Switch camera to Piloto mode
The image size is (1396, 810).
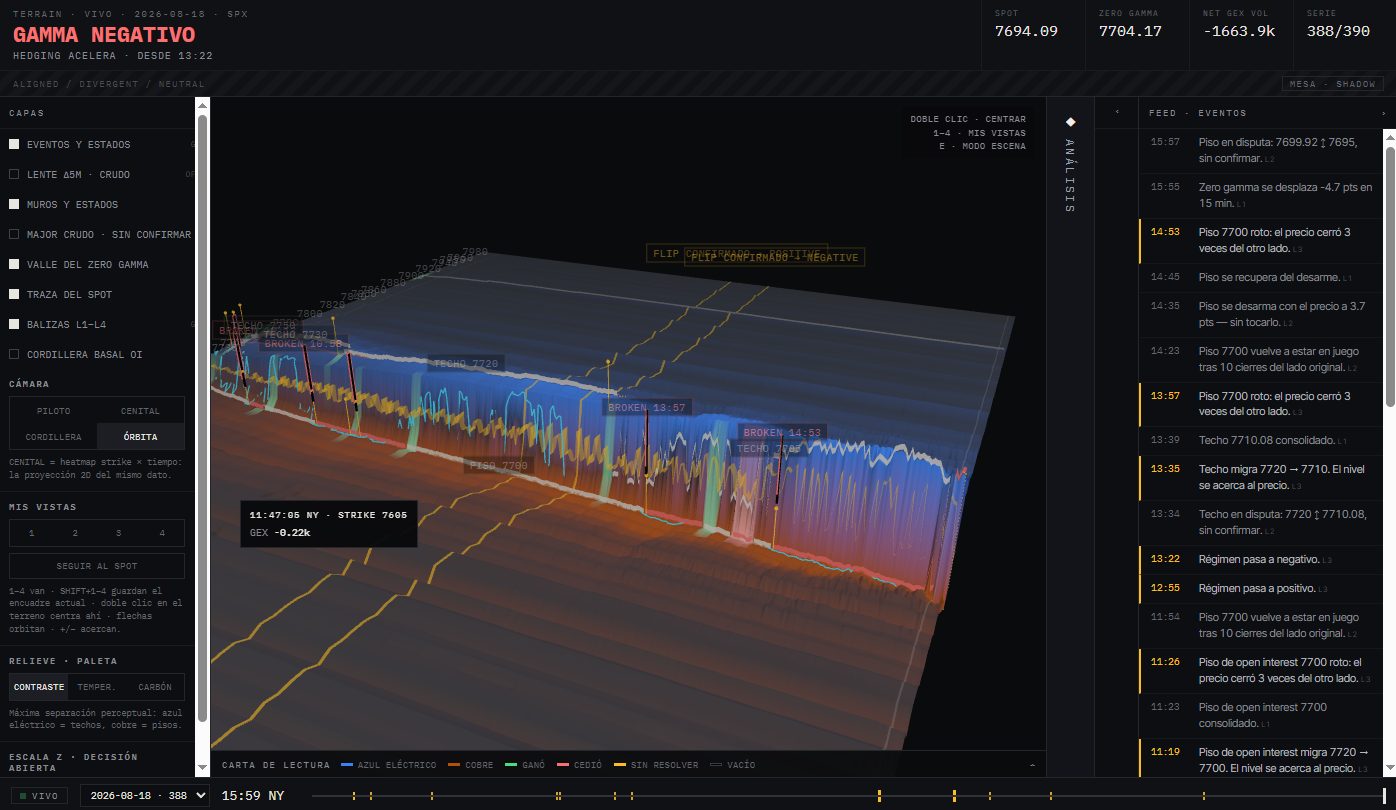click(x=53, y=410)
